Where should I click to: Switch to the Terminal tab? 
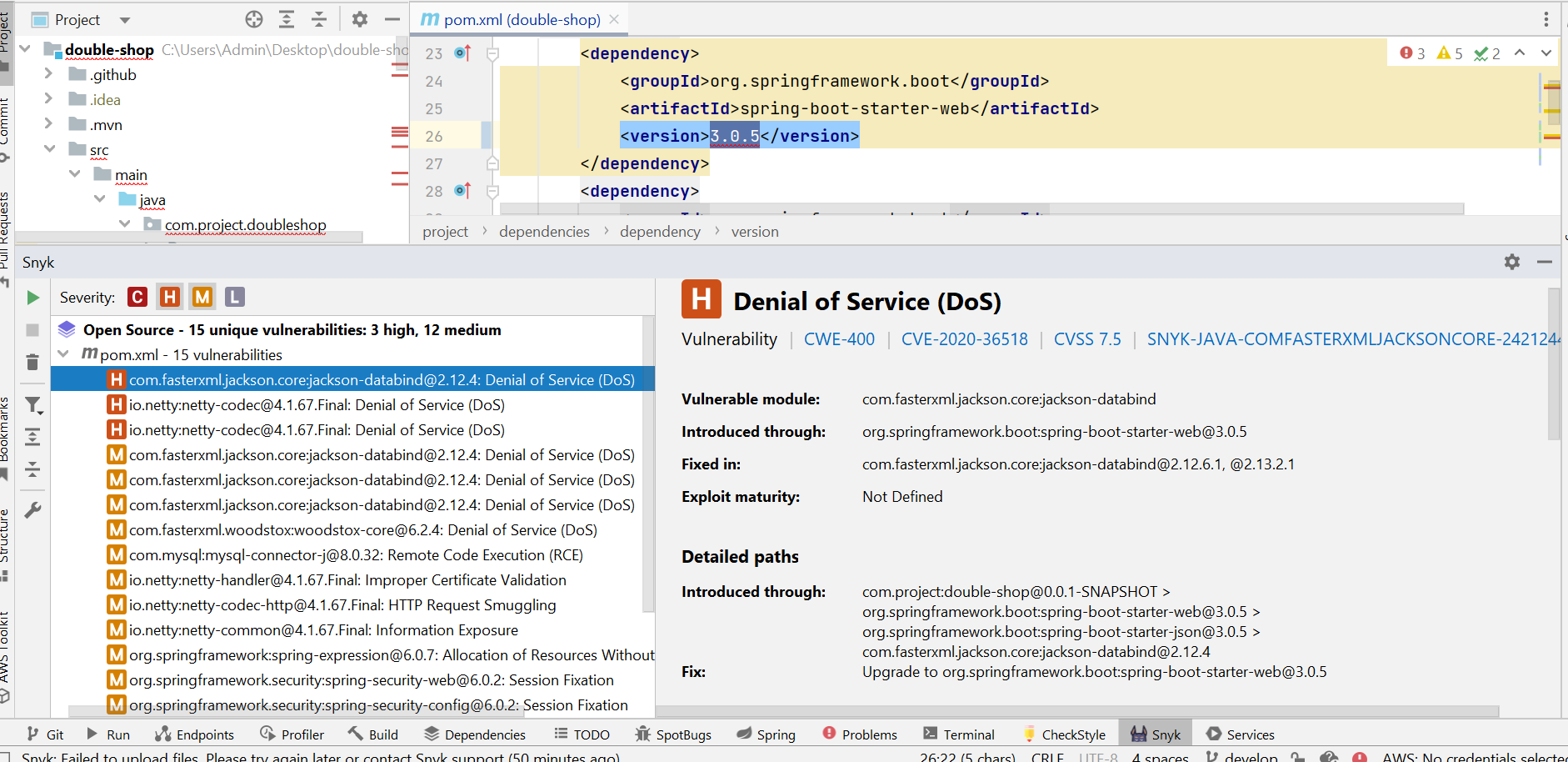(969, 734)
